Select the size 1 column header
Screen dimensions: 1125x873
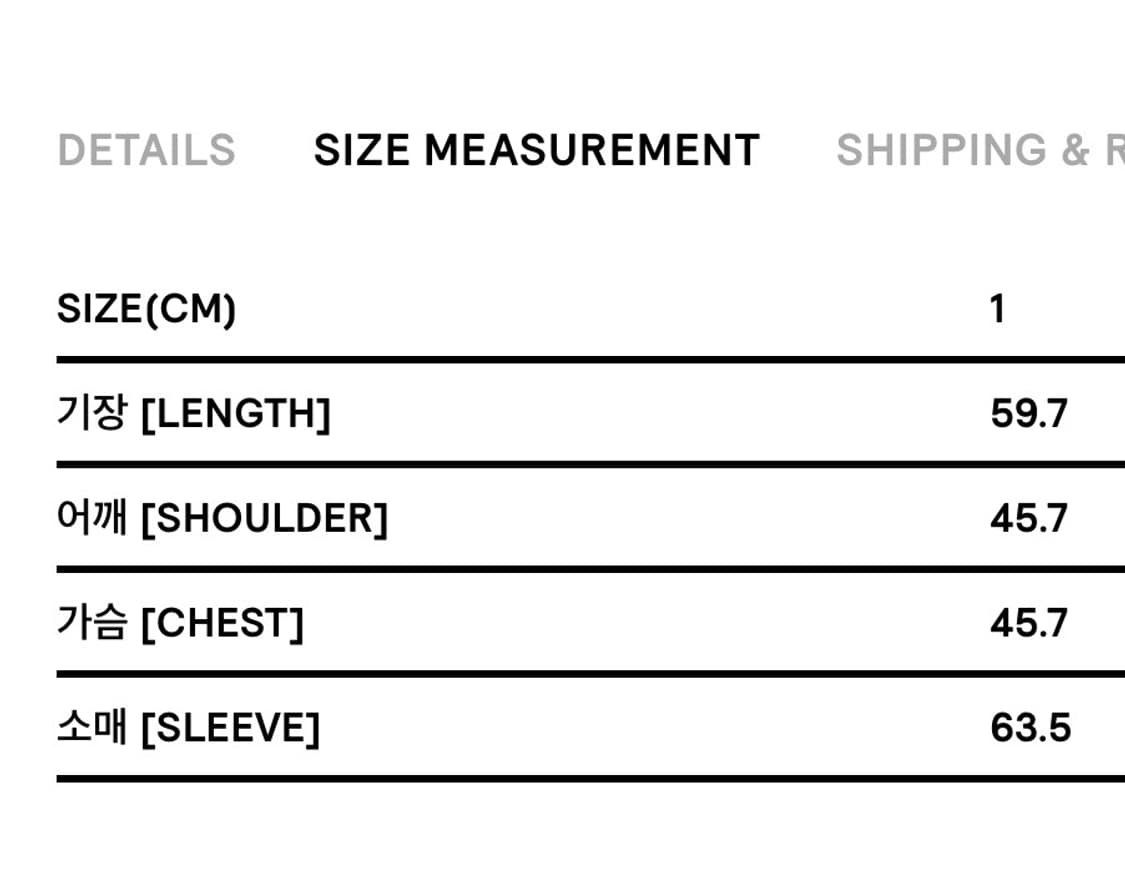click(x=996, y=310)
